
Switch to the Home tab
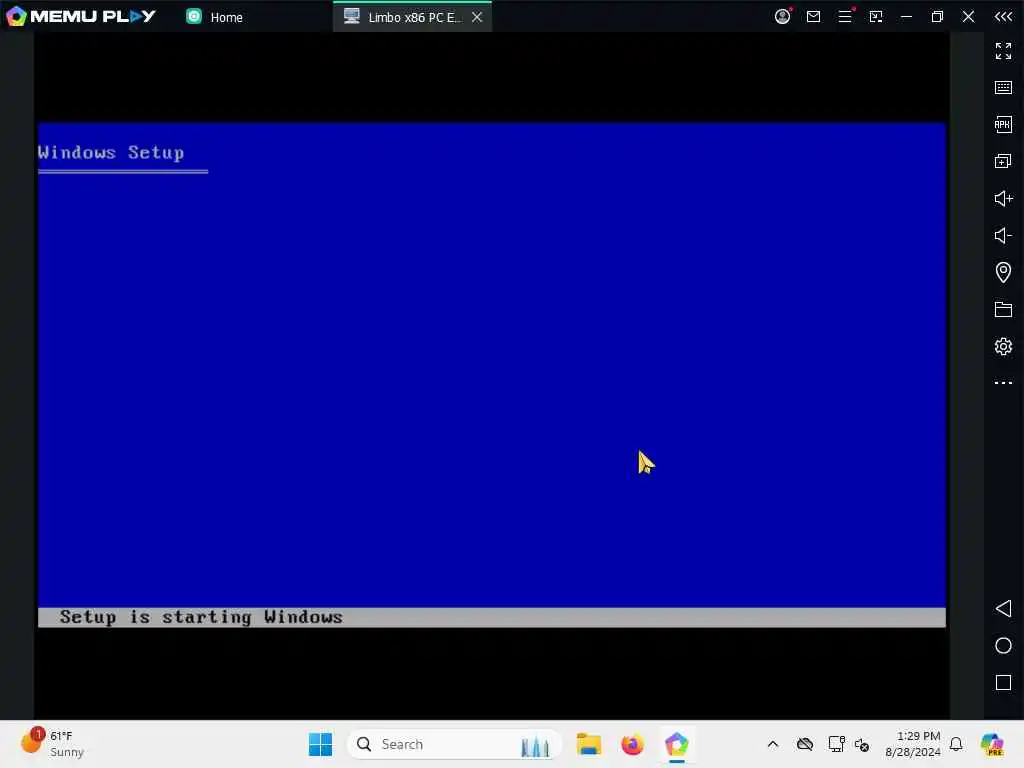pos(215,17)
